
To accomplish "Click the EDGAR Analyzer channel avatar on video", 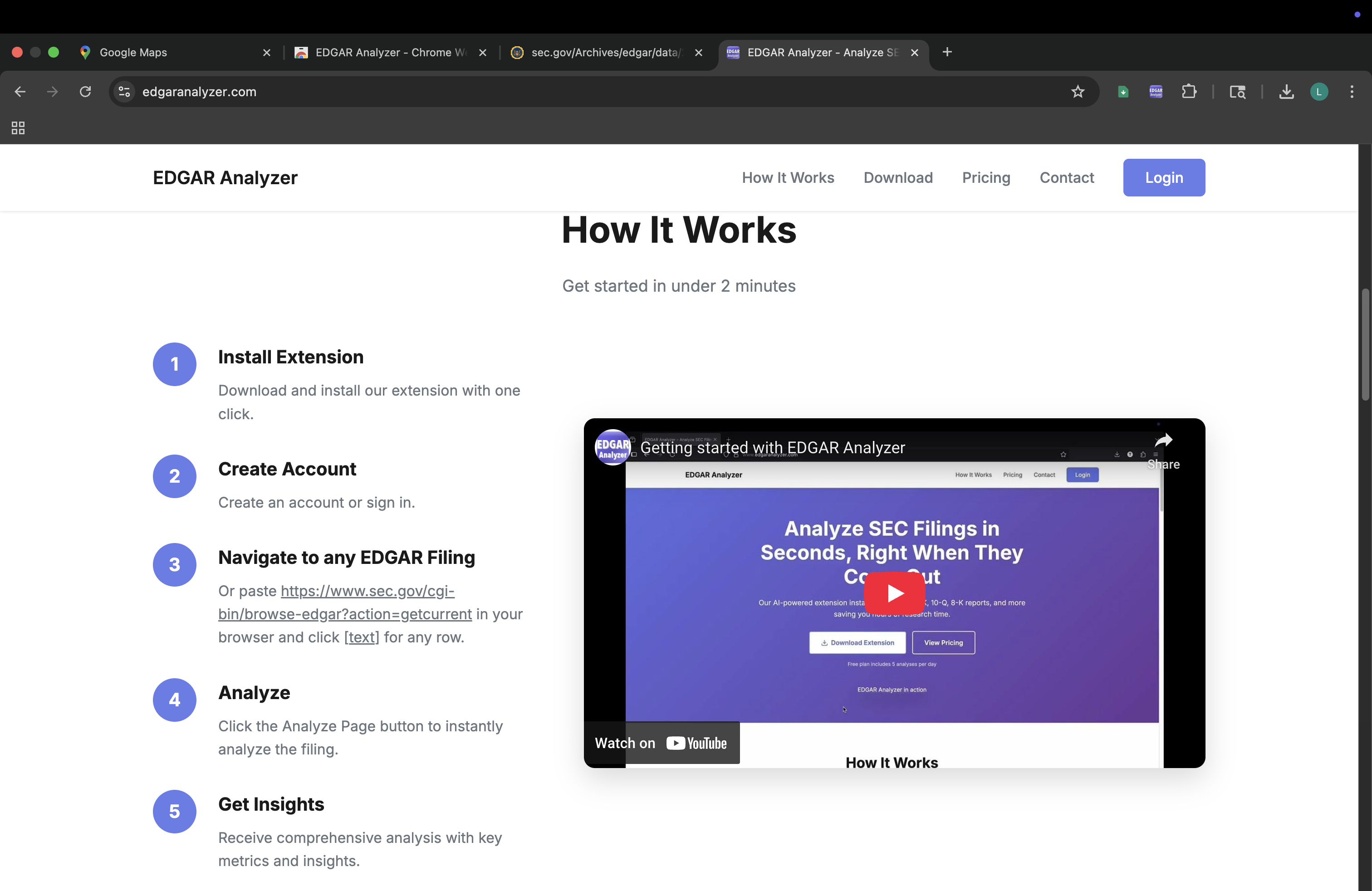I will [612, 447].
